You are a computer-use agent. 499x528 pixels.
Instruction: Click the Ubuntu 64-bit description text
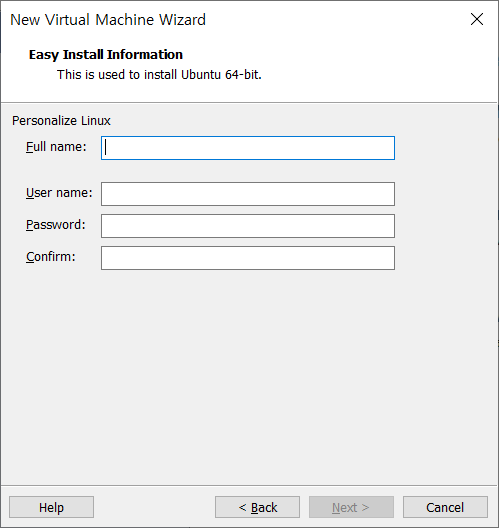159,75
